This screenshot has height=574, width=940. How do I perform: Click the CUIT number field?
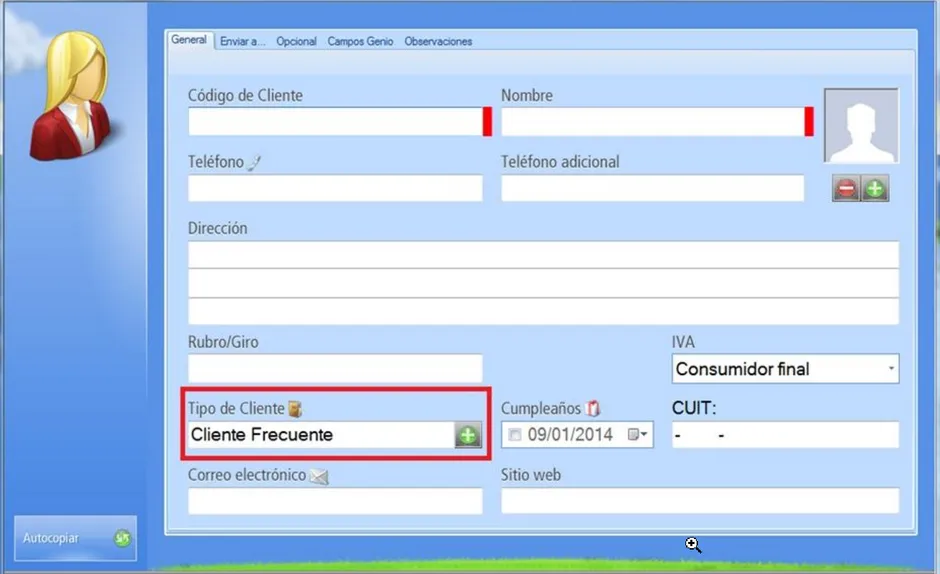[785, 435]
